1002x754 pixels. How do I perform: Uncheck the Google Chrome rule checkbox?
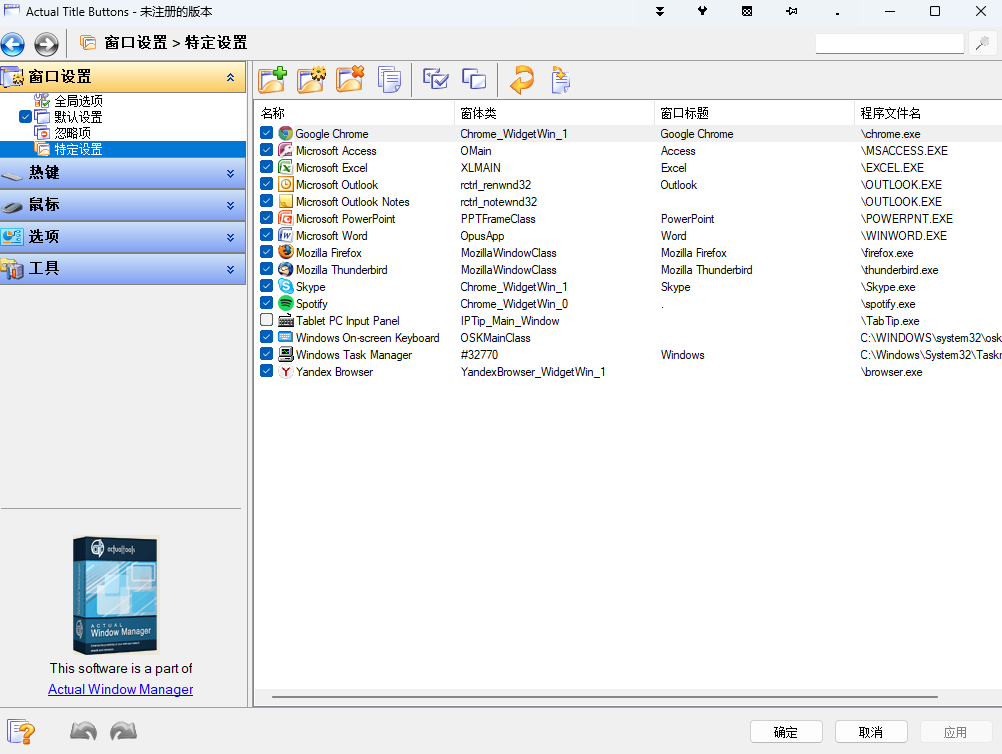point(266,133)
